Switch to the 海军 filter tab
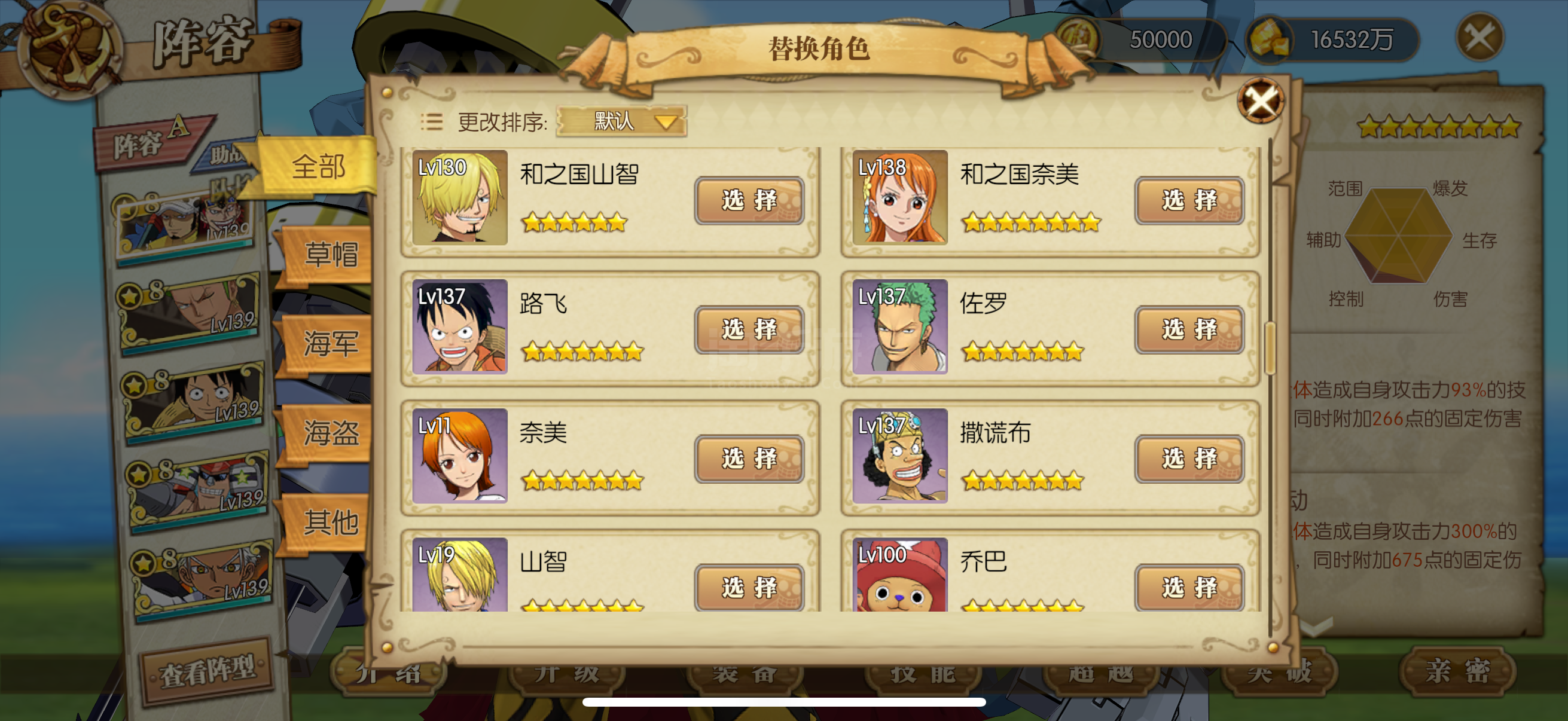 [330, 344]
